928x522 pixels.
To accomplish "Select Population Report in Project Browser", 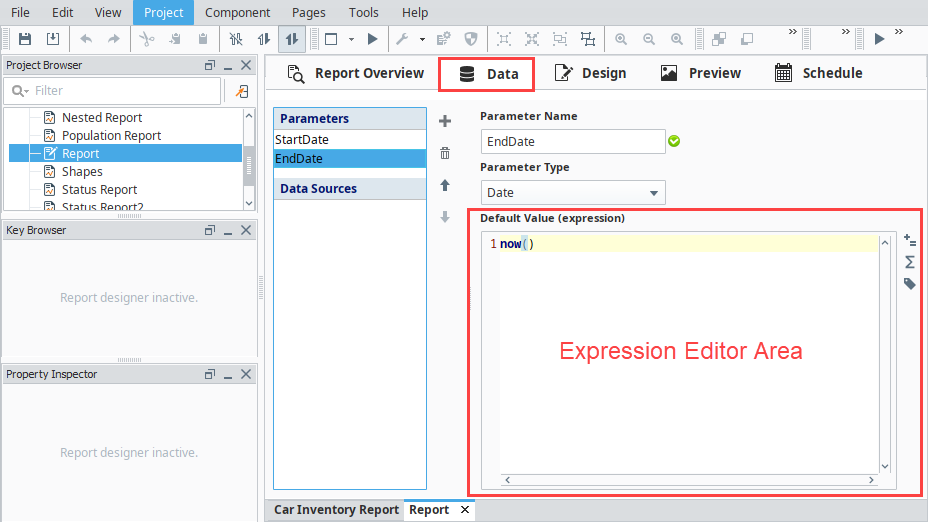I will tap(111, 136).
